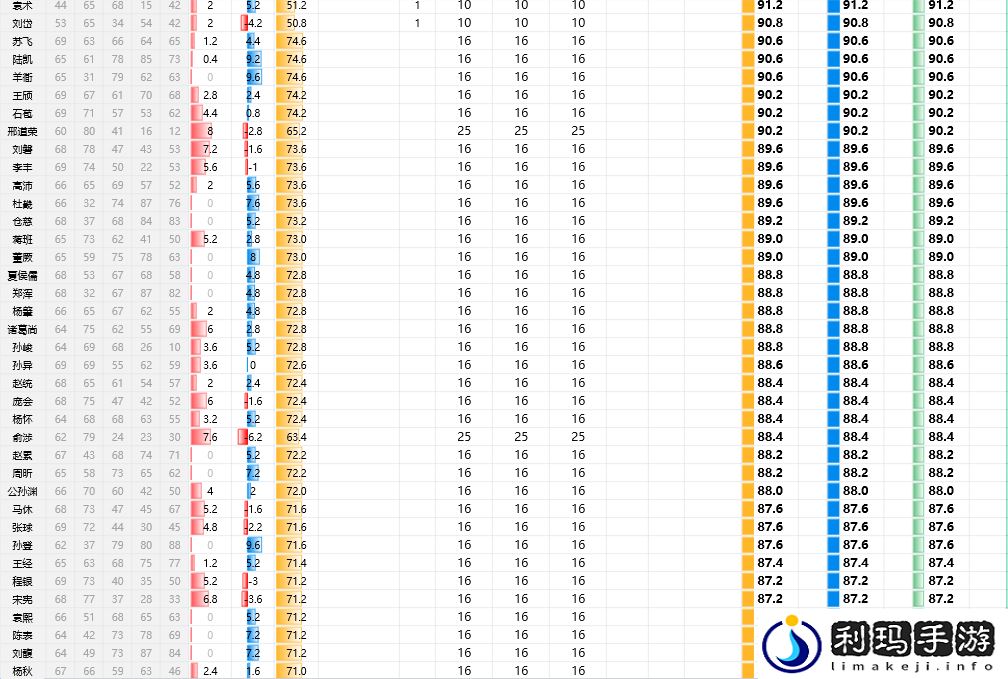
Task: Select the name cell 董厥
Action: pyautogui.click(x=22, y=257)
